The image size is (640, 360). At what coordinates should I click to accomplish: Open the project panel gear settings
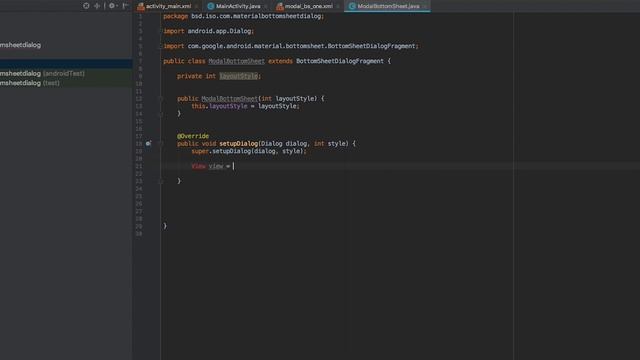click(112, 6)
